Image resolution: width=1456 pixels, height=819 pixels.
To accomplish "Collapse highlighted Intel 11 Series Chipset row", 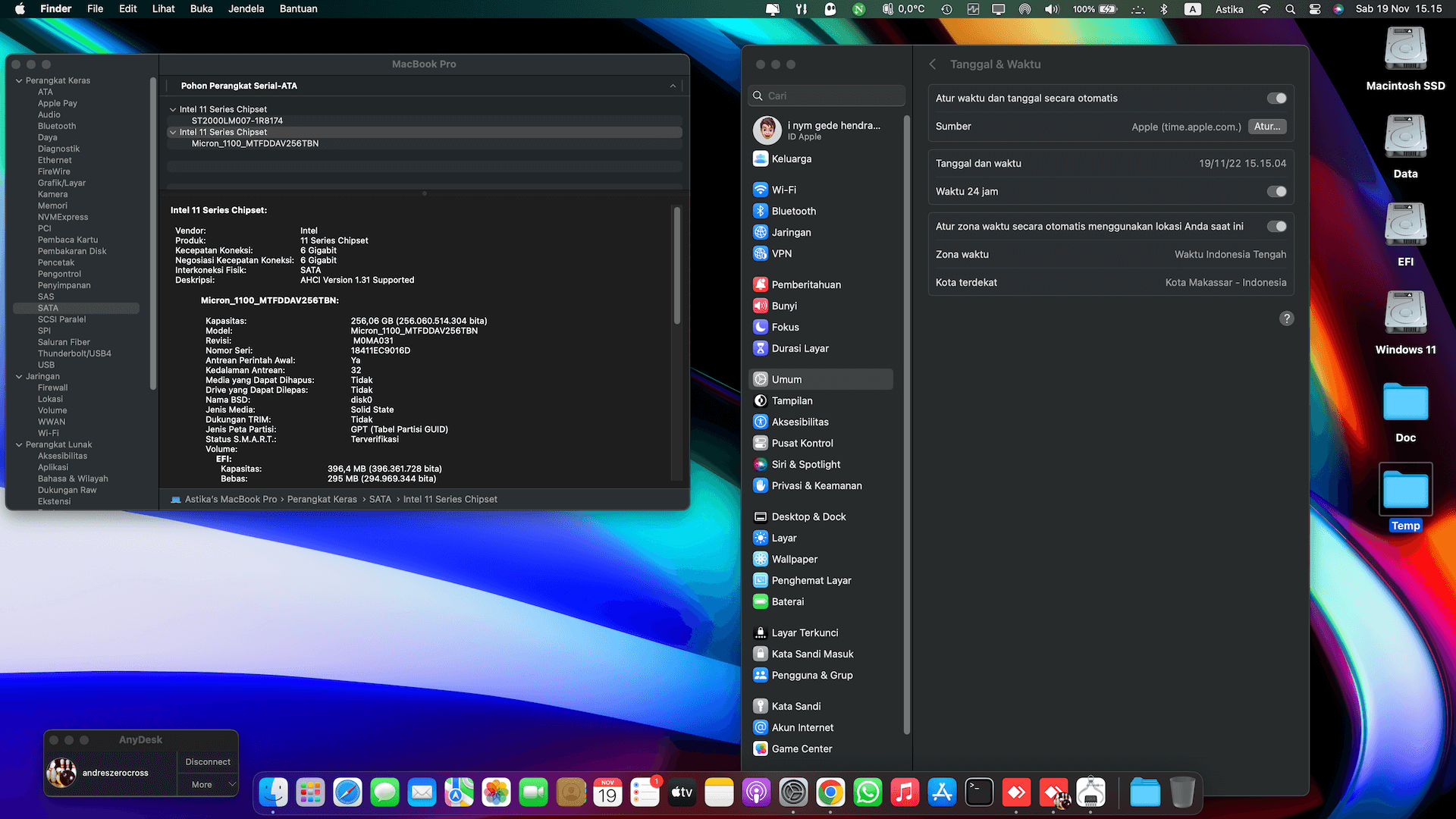I will (173, 132).
